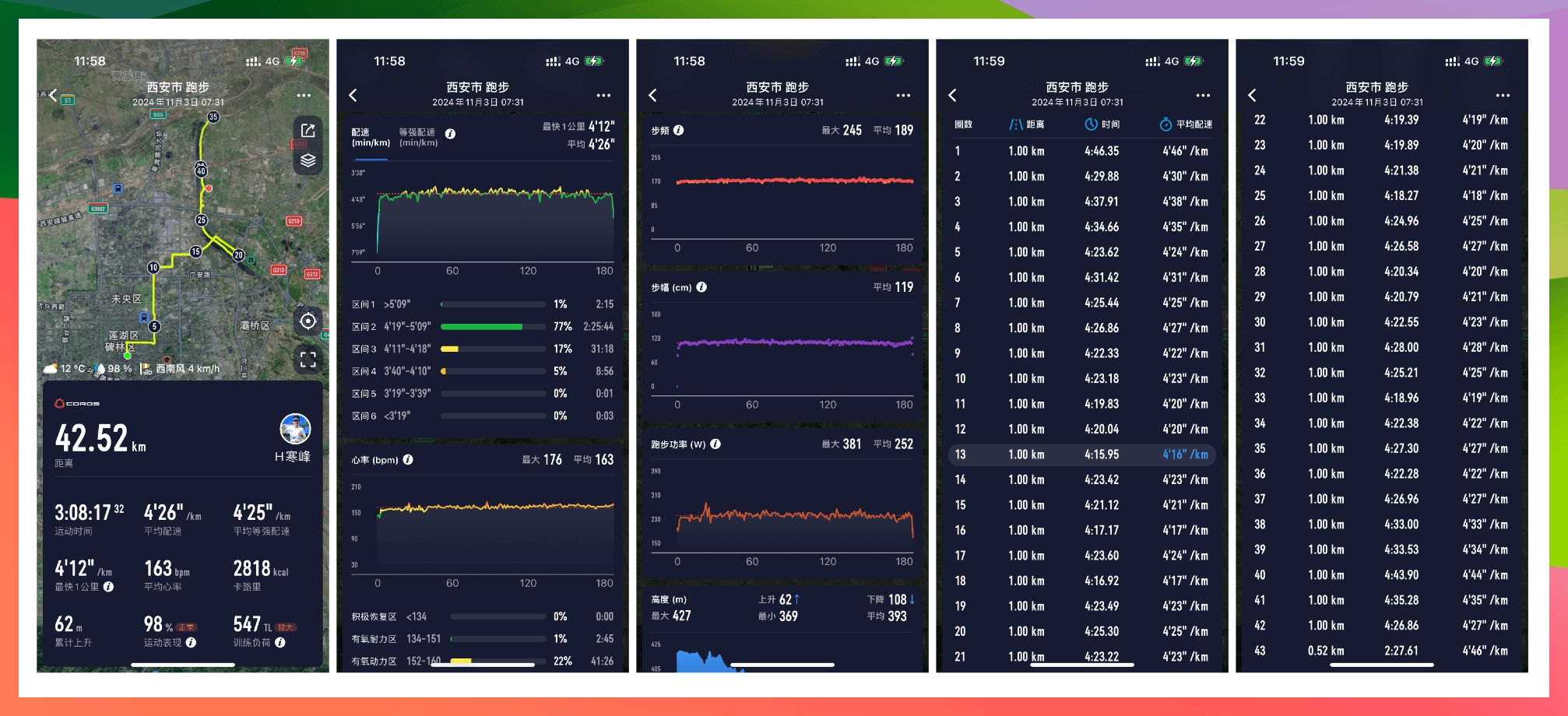Tap lap 18 time 4:16.92
The width and height of the screenshot is (1568, 716).
(1102, 581)
